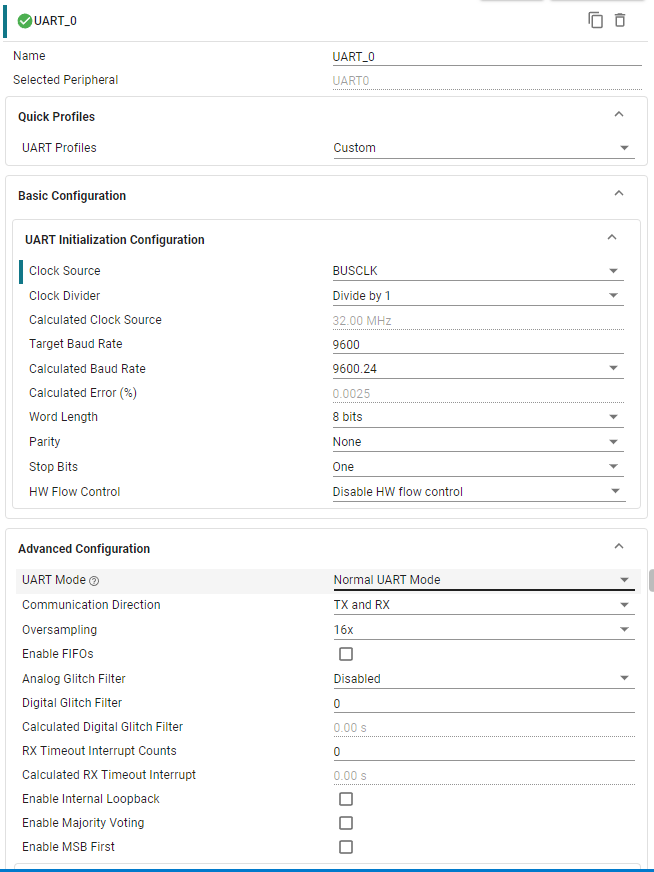Click the vertical scrollbar handle
The image size is (654, 872).
[x=651, y=580]
